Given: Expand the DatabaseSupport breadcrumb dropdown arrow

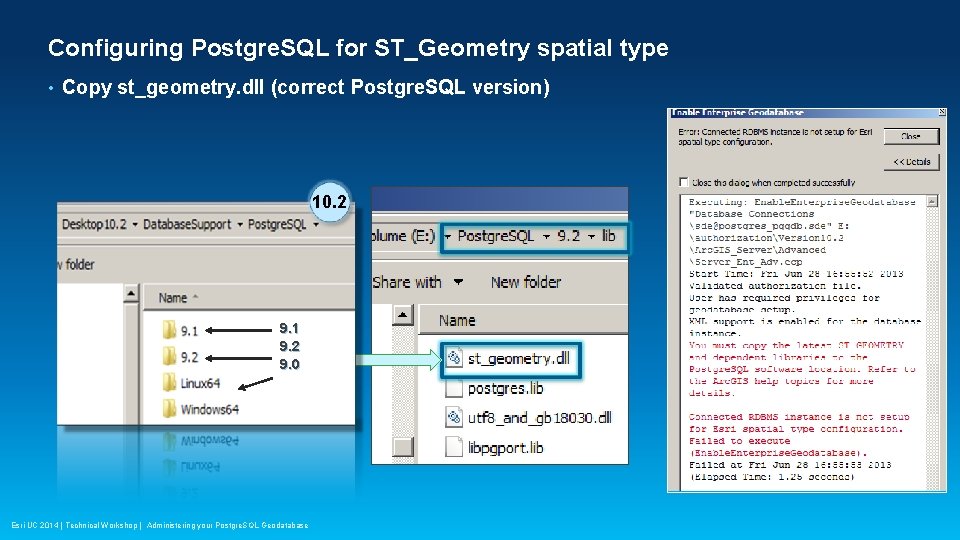Looking at the screenshot, I should click(x=240, y=225).
